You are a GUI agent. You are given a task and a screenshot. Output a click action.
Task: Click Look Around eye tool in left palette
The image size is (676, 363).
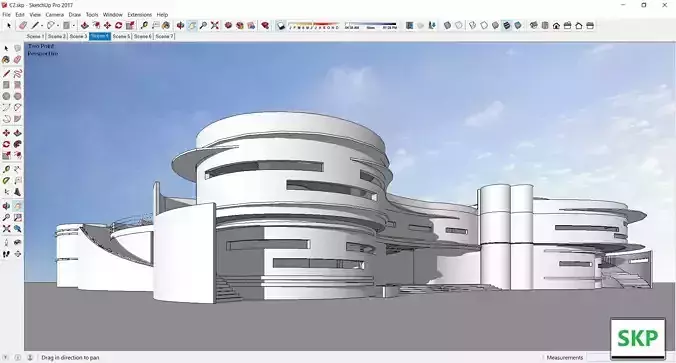[x=18, y=243]
